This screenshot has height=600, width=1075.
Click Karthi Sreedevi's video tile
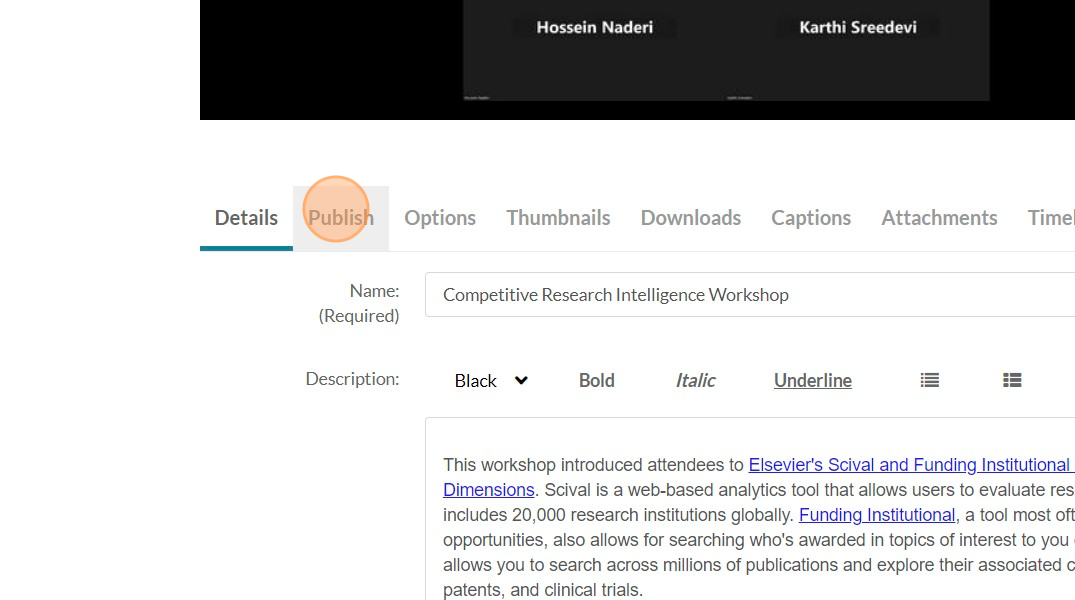click(x=858, y=50)
